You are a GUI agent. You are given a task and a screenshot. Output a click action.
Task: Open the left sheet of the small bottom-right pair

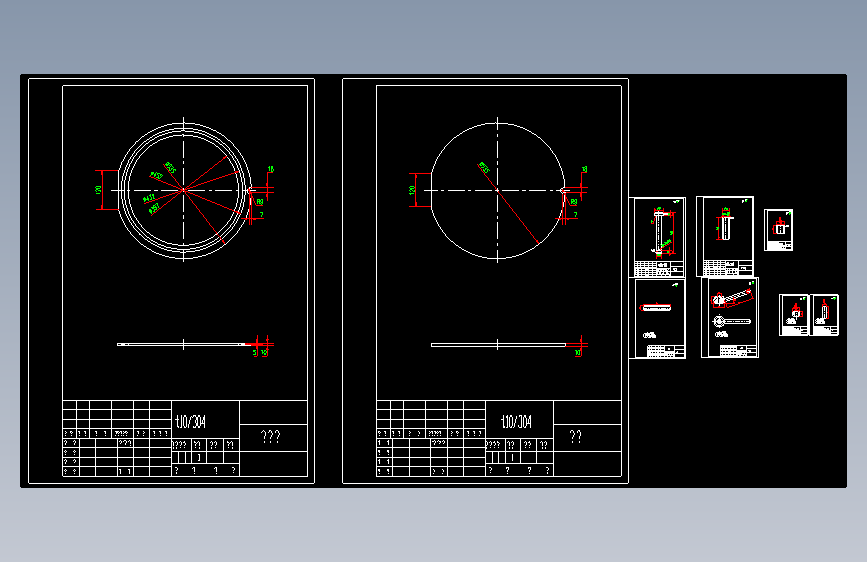tap(794, 315)
